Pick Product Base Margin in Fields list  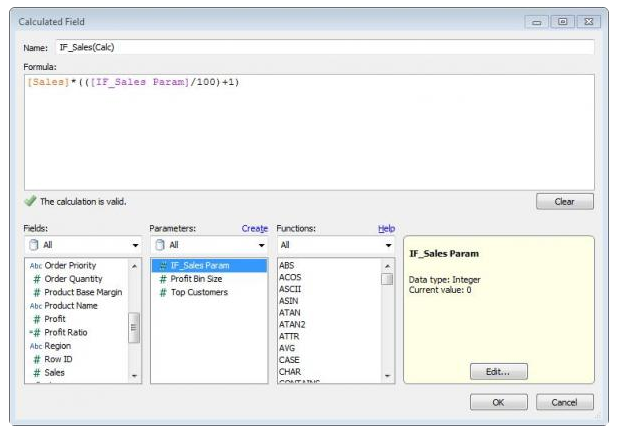click(x=84, y=292)
